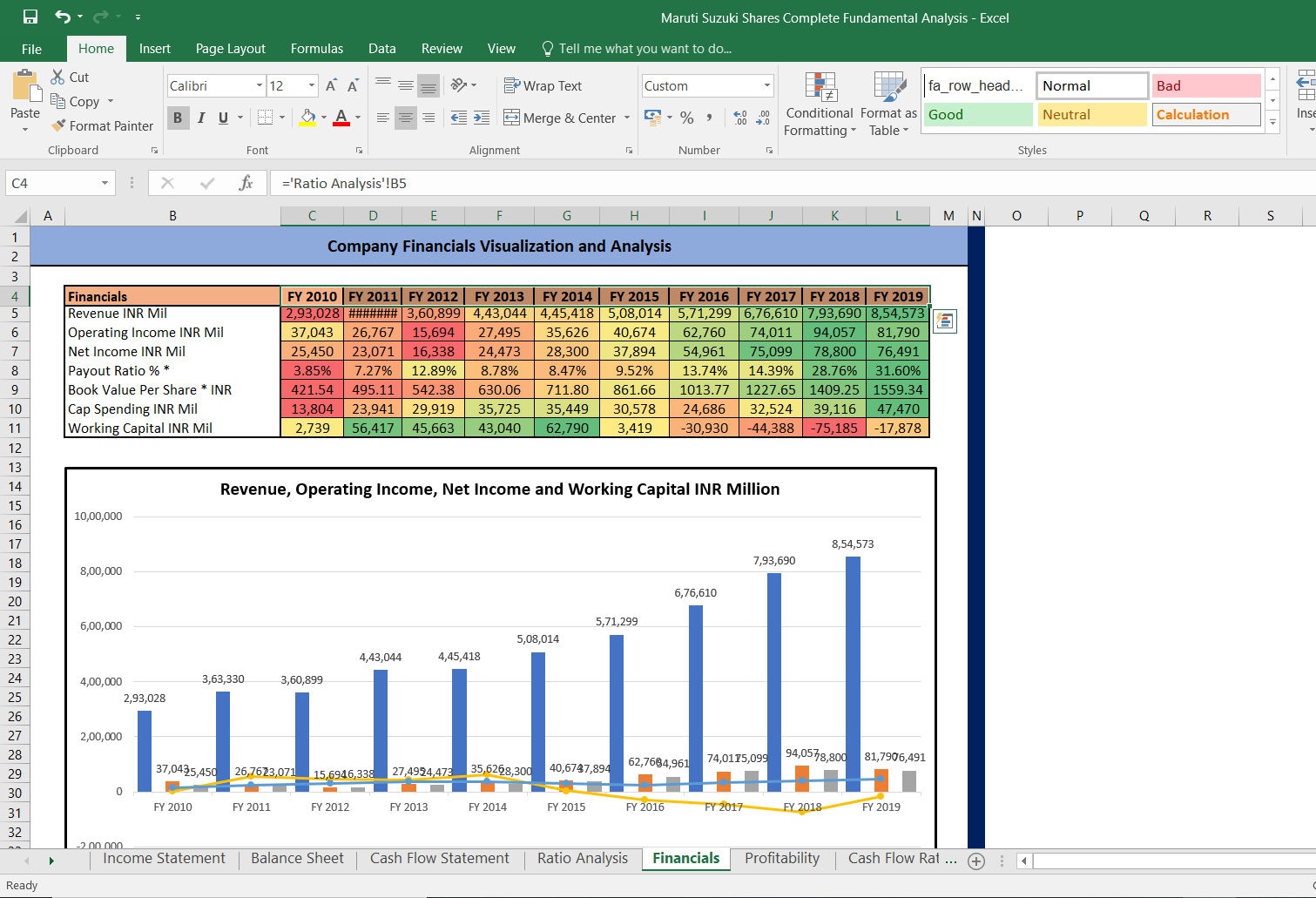The image size is (1316, 898).
Task: Apply the Bad cell style
Action: pyautogui.click(x=1206, y=85)
